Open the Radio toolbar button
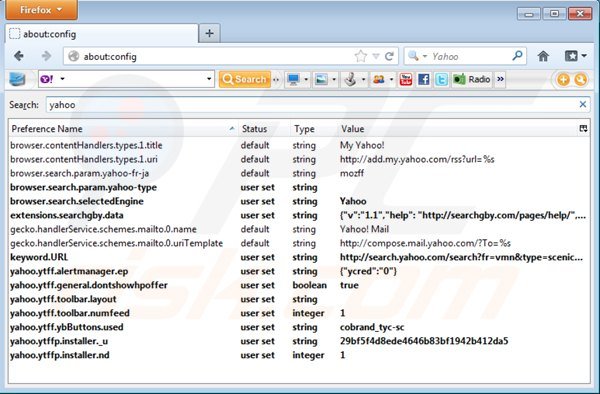The width and height of the screenshot is (600, 394). (x=471, y=80)
